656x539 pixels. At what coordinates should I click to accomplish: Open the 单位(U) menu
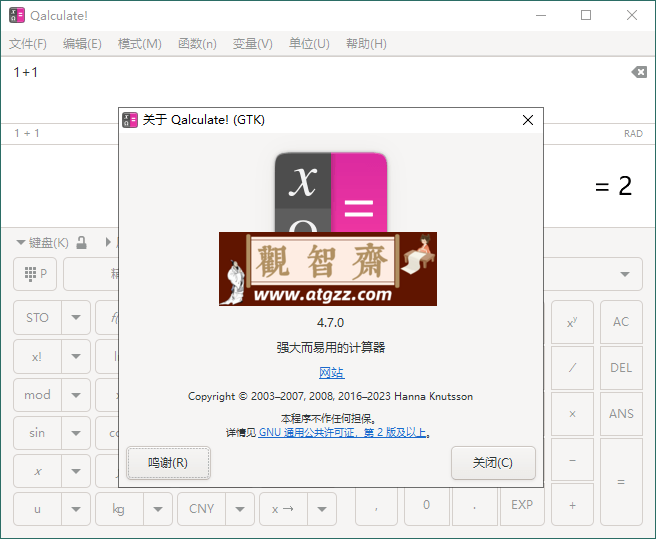(309, 44)
